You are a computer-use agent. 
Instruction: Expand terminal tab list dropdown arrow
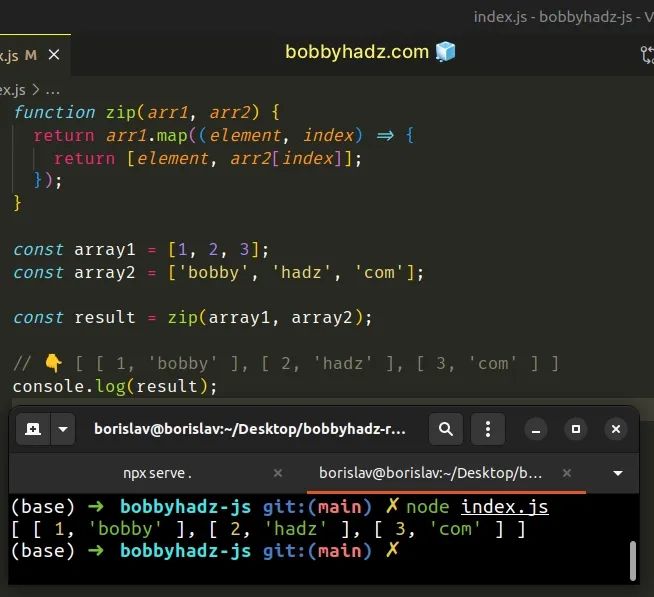(x=618, y=473)
